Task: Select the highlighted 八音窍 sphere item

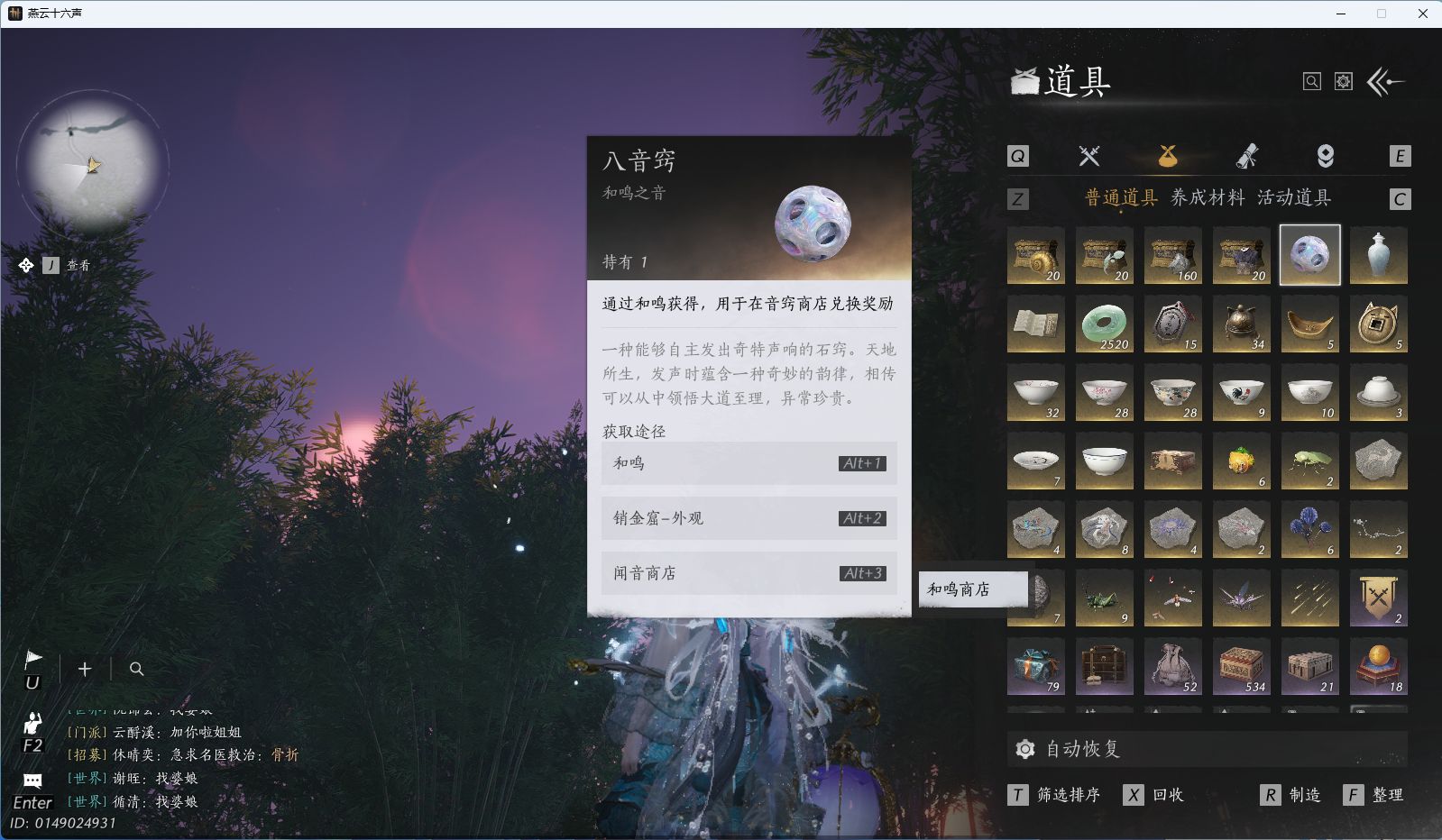Action: click(x=1309, y=255)
